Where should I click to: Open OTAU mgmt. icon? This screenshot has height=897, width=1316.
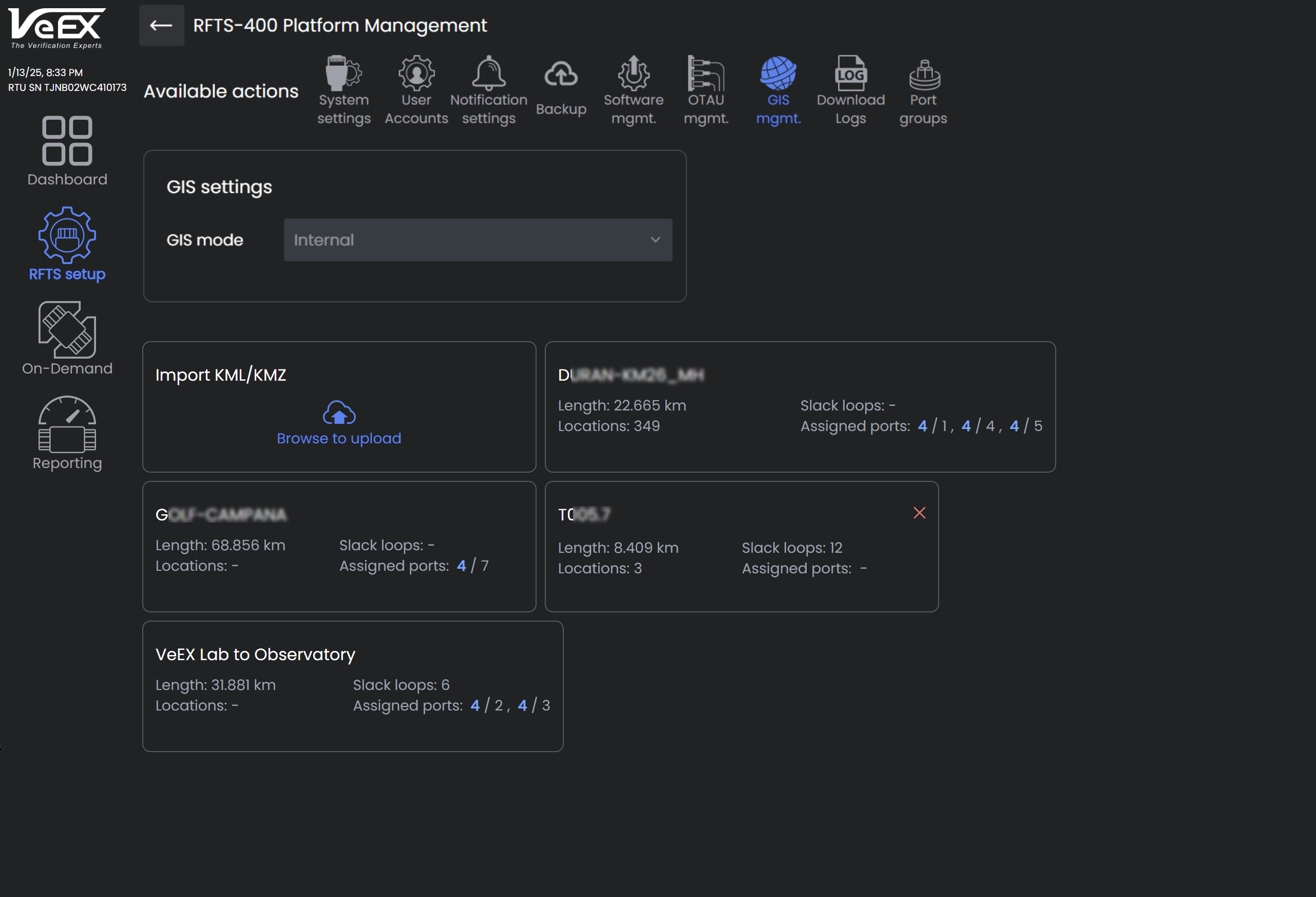click(705, 73)
